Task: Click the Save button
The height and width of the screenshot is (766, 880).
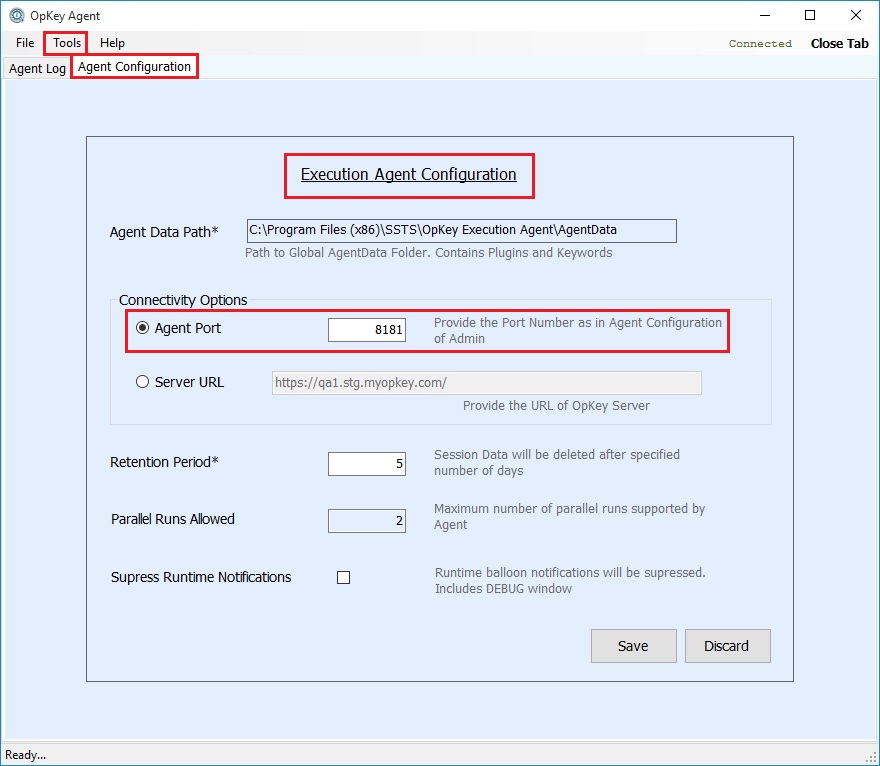Action: pyautogui.click(x=634, y=646)
